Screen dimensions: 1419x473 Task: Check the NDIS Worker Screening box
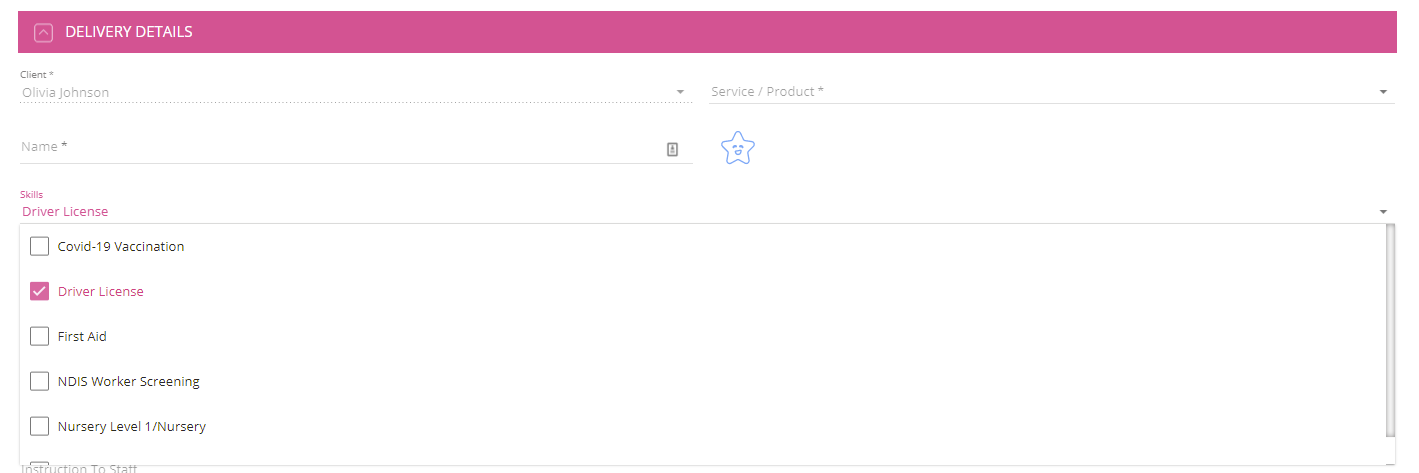pos(39,381)
